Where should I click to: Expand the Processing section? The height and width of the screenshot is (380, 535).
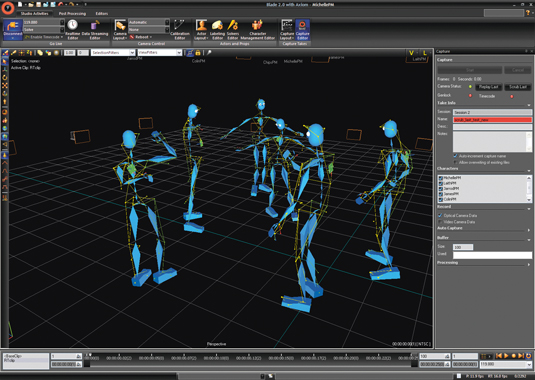click(529, 264)
